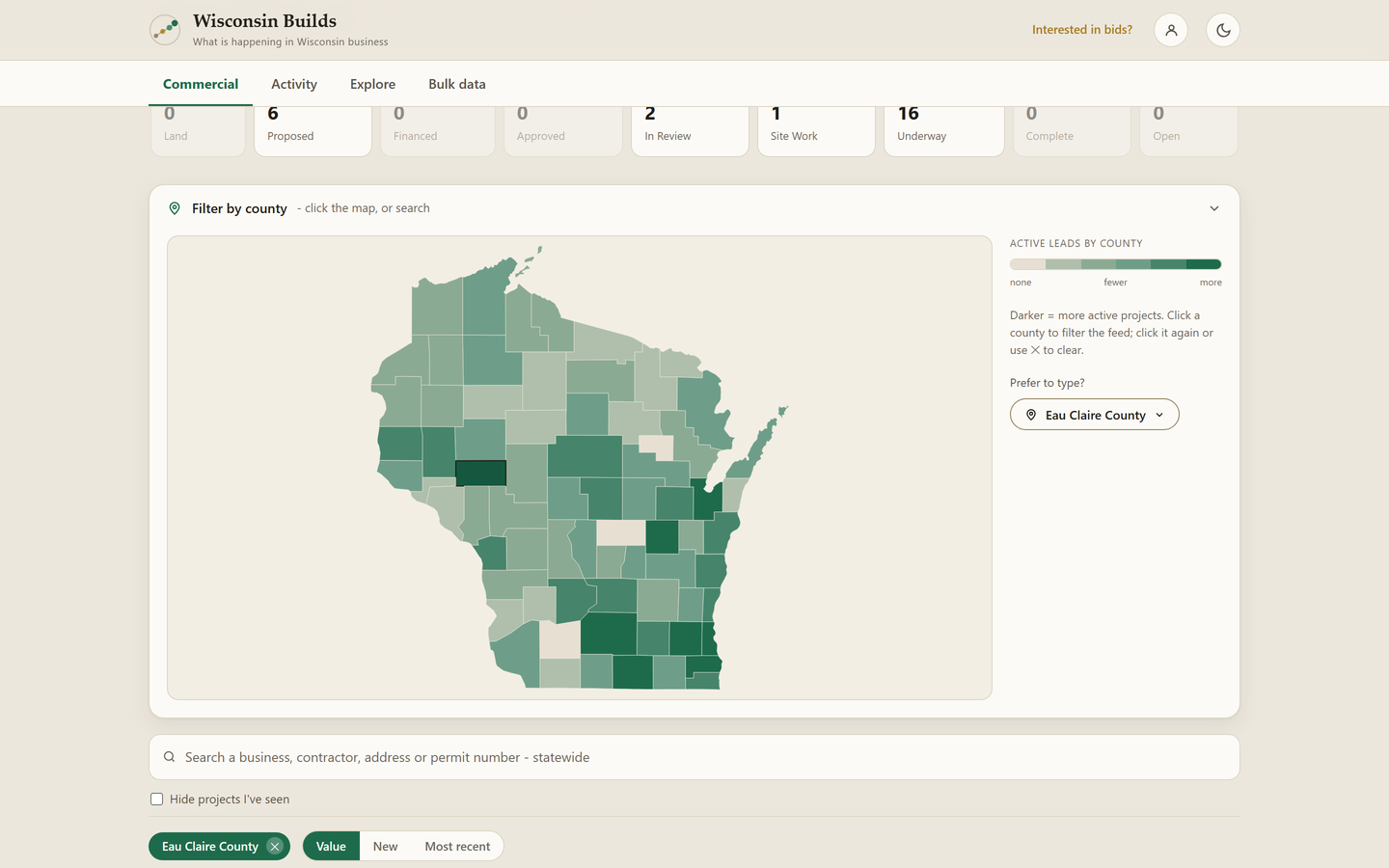Open the Eau Claire County dropdown

pyautogui.click(x=1095, y=415)
